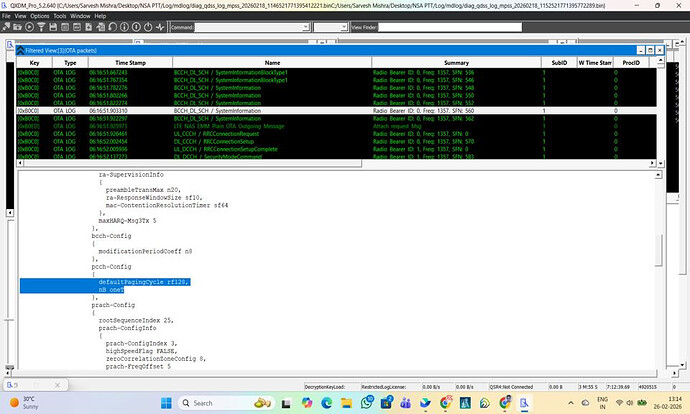
Task: Click the first info circle toolbar icon
Action: (x=124, y=27)
